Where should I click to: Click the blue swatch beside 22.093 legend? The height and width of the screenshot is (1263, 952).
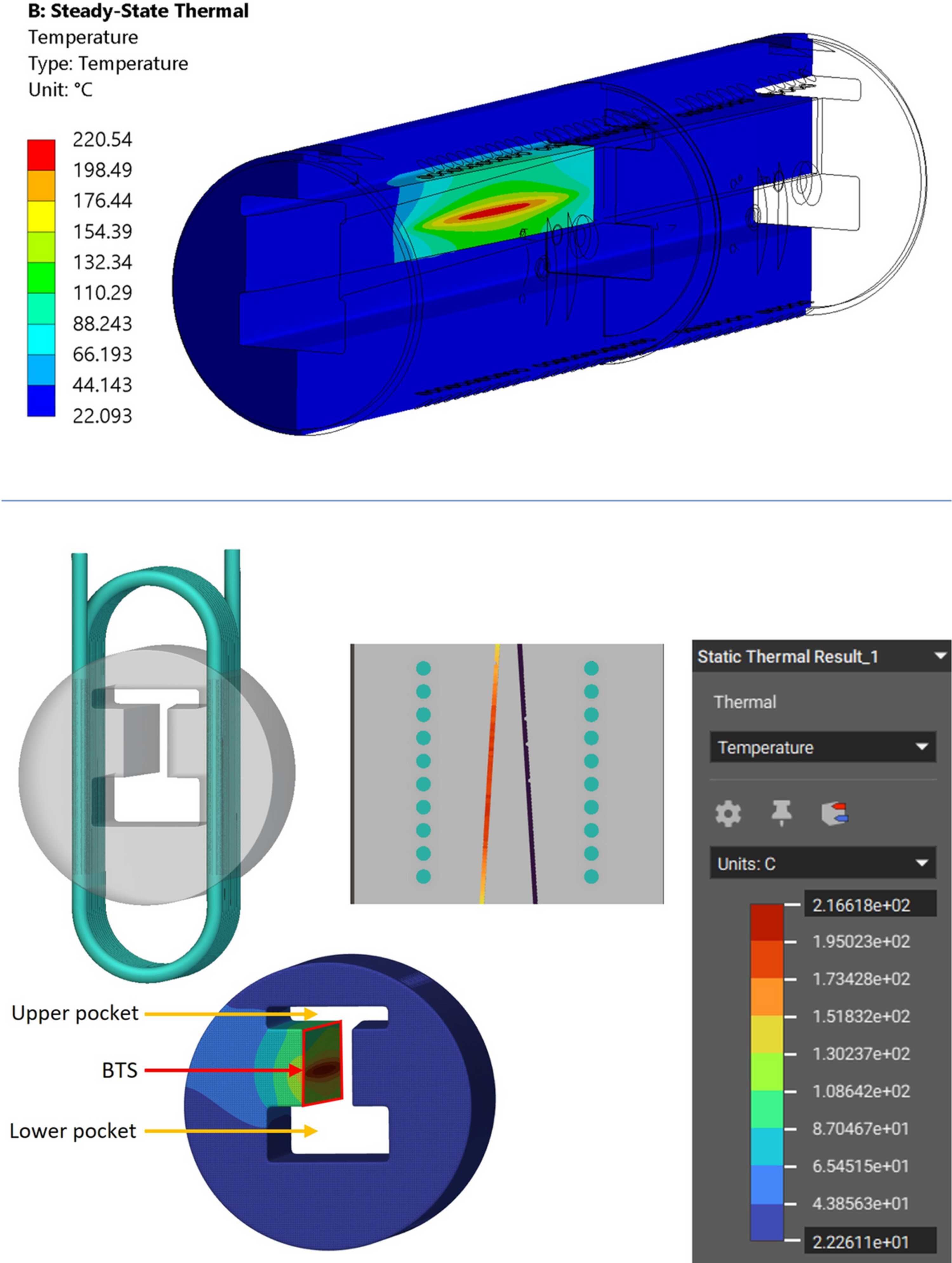41,400
